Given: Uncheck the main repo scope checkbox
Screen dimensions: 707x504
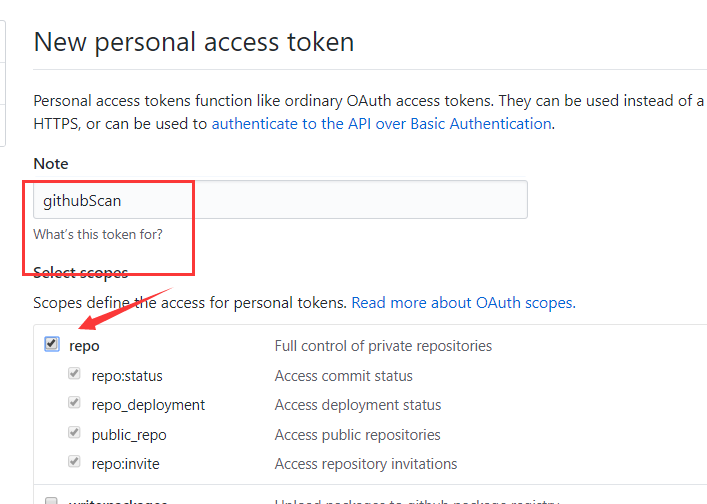Looking at the screenshot, I should pyautogui.click(x=52, y=345).
